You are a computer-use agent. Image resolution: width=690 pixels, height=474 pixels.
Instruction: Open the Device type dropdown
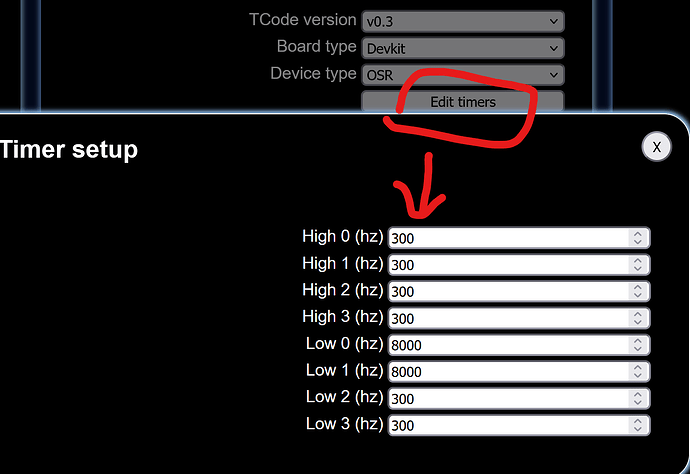click(x=462, y=75)
